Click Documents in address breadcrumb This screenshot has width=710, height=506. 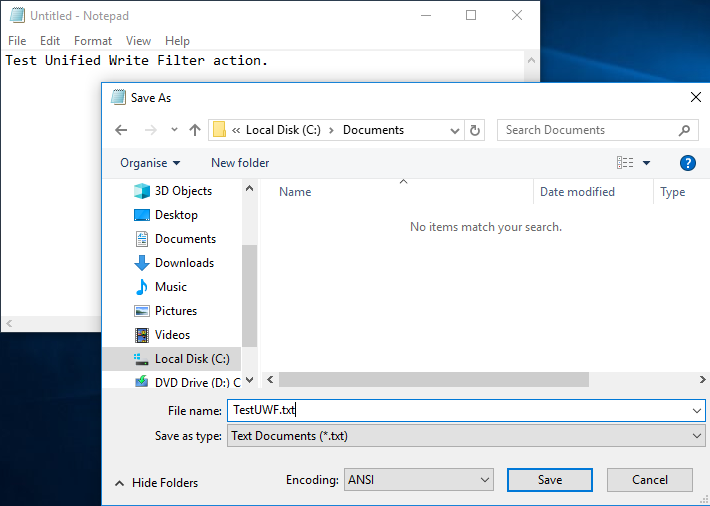(373, 130)
